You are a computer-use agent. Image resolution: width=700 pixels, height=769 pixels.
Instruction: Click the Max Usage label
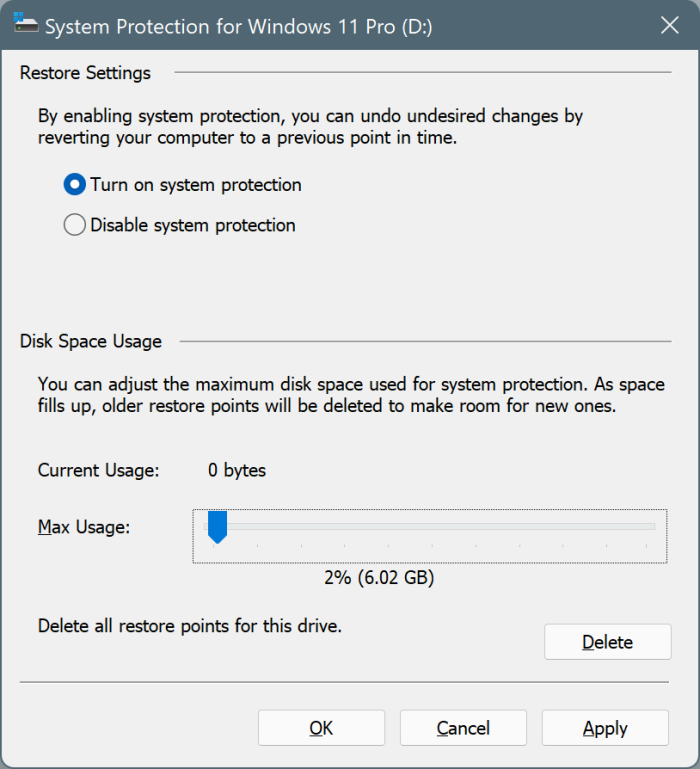(84, 527)
